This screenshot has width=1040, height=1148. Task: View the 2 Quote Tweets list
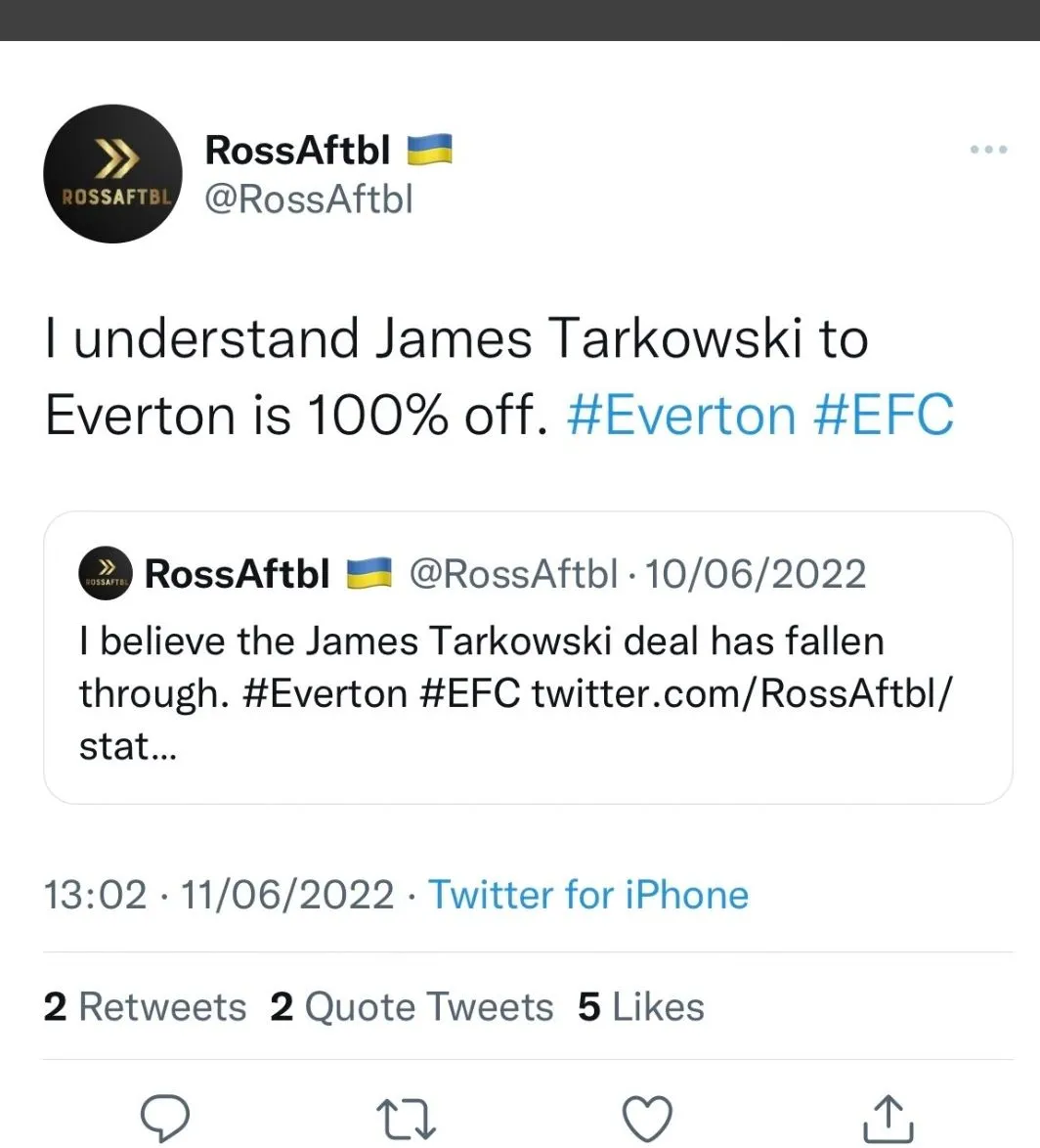(x=412, y=1007)
